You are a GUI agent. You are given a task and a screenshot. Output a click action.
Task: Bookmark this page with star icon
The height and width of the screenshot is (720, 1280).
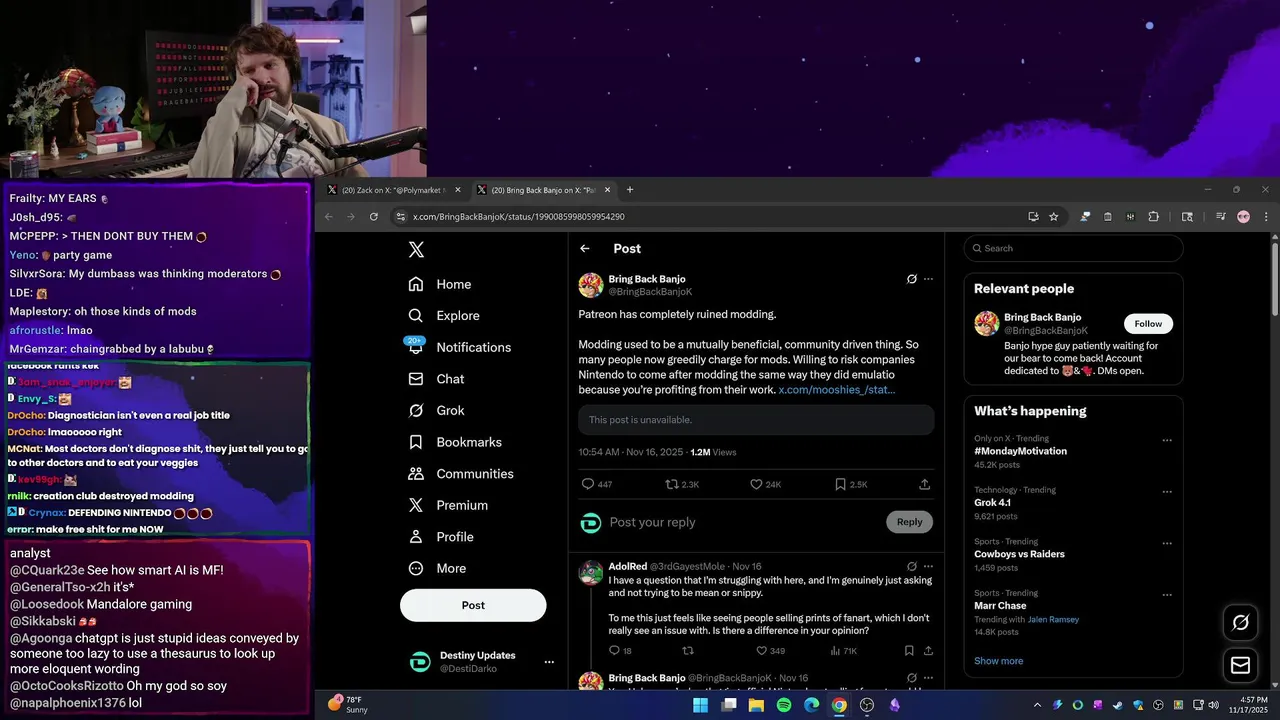click(1054, 217)
